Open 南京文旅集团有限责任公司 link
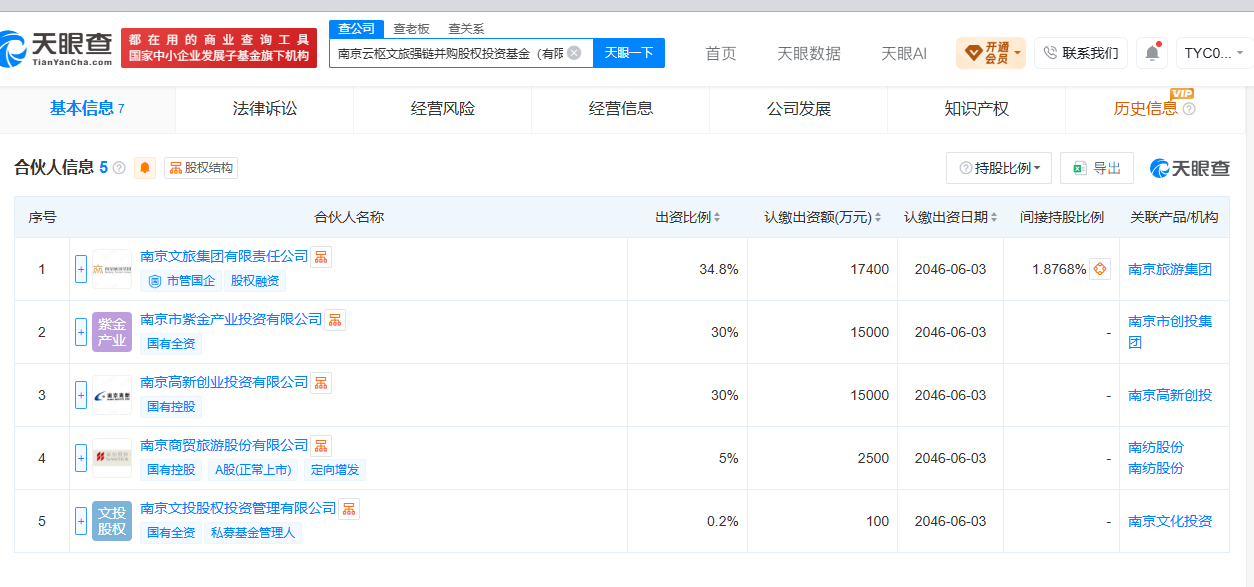Viewport: 1254px width, 587px height. 225,256
